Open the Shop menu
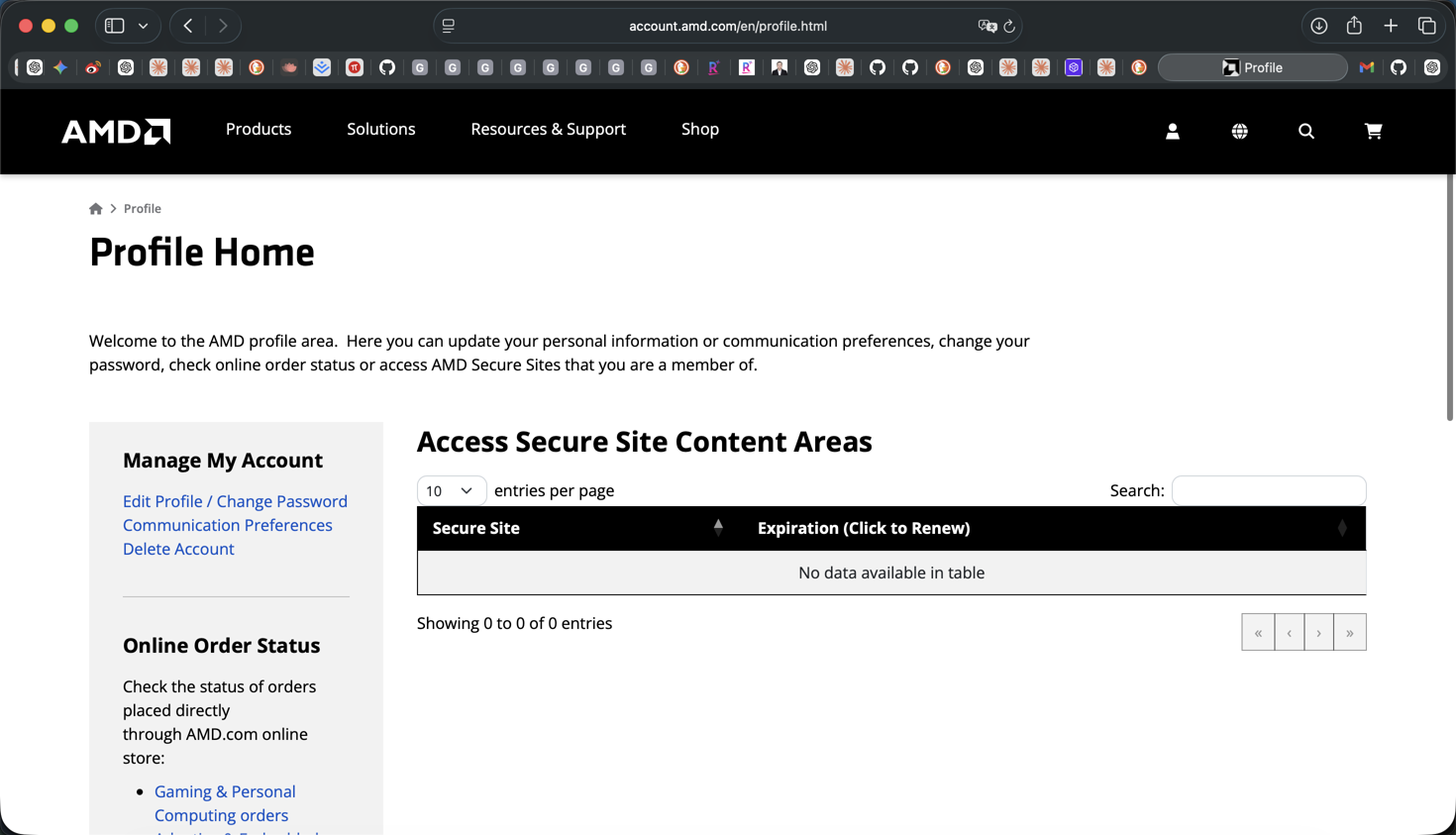 tap(700, 129)
